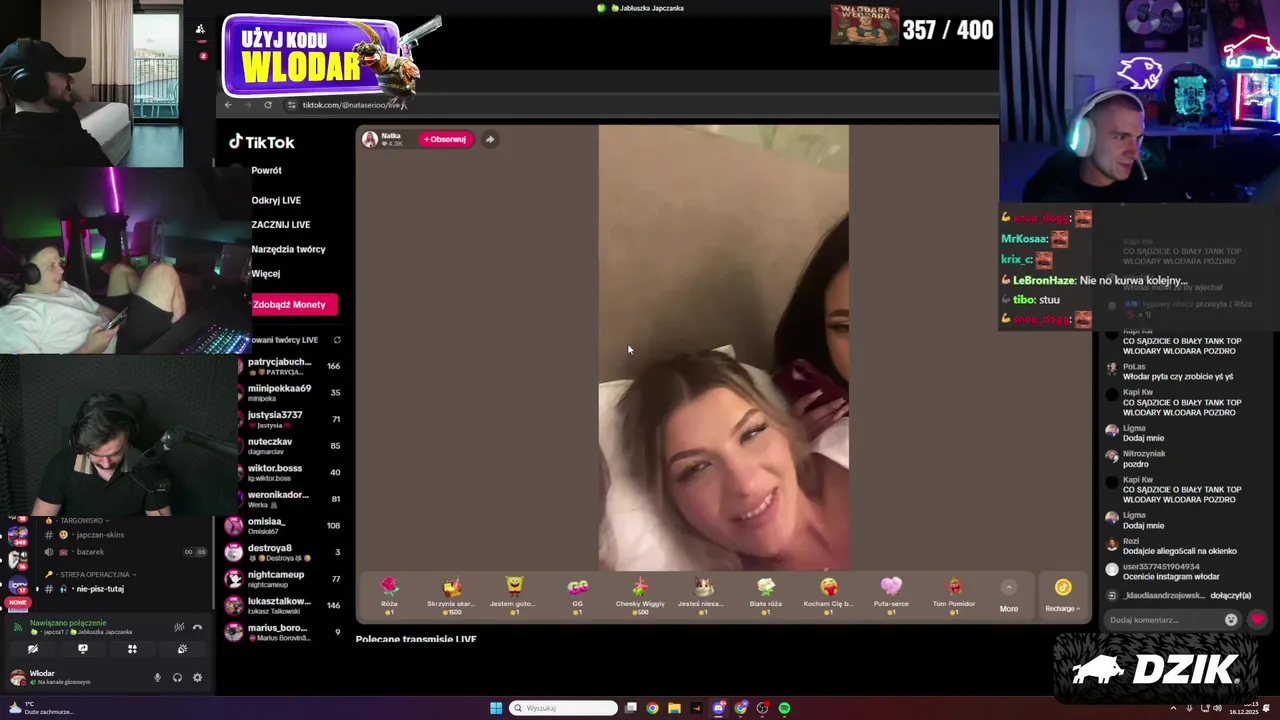Open destroya8 LIVE creator row

pyautogui.click(x=283, y=552)
